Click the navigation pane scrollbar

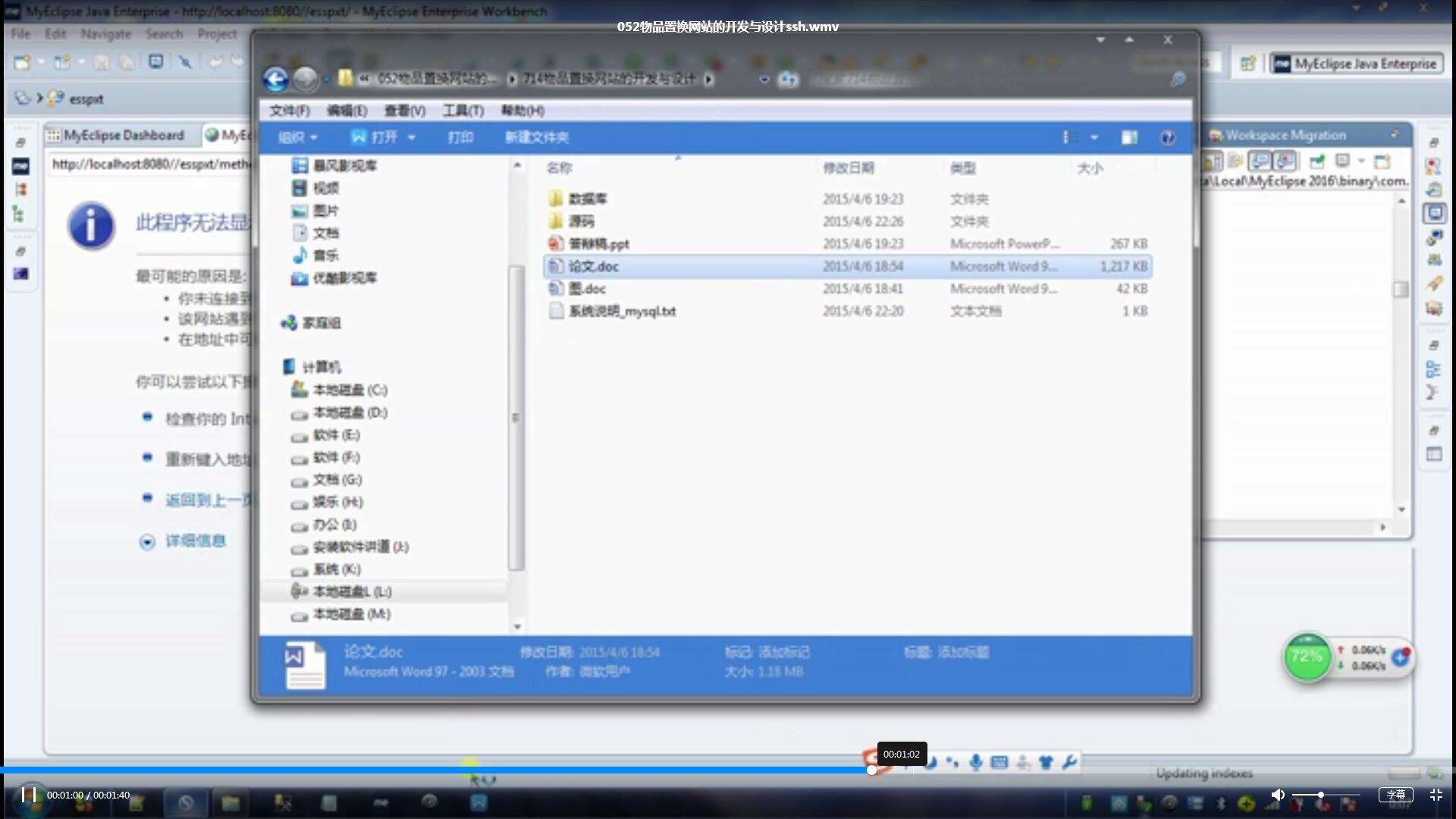coord(516,417)
